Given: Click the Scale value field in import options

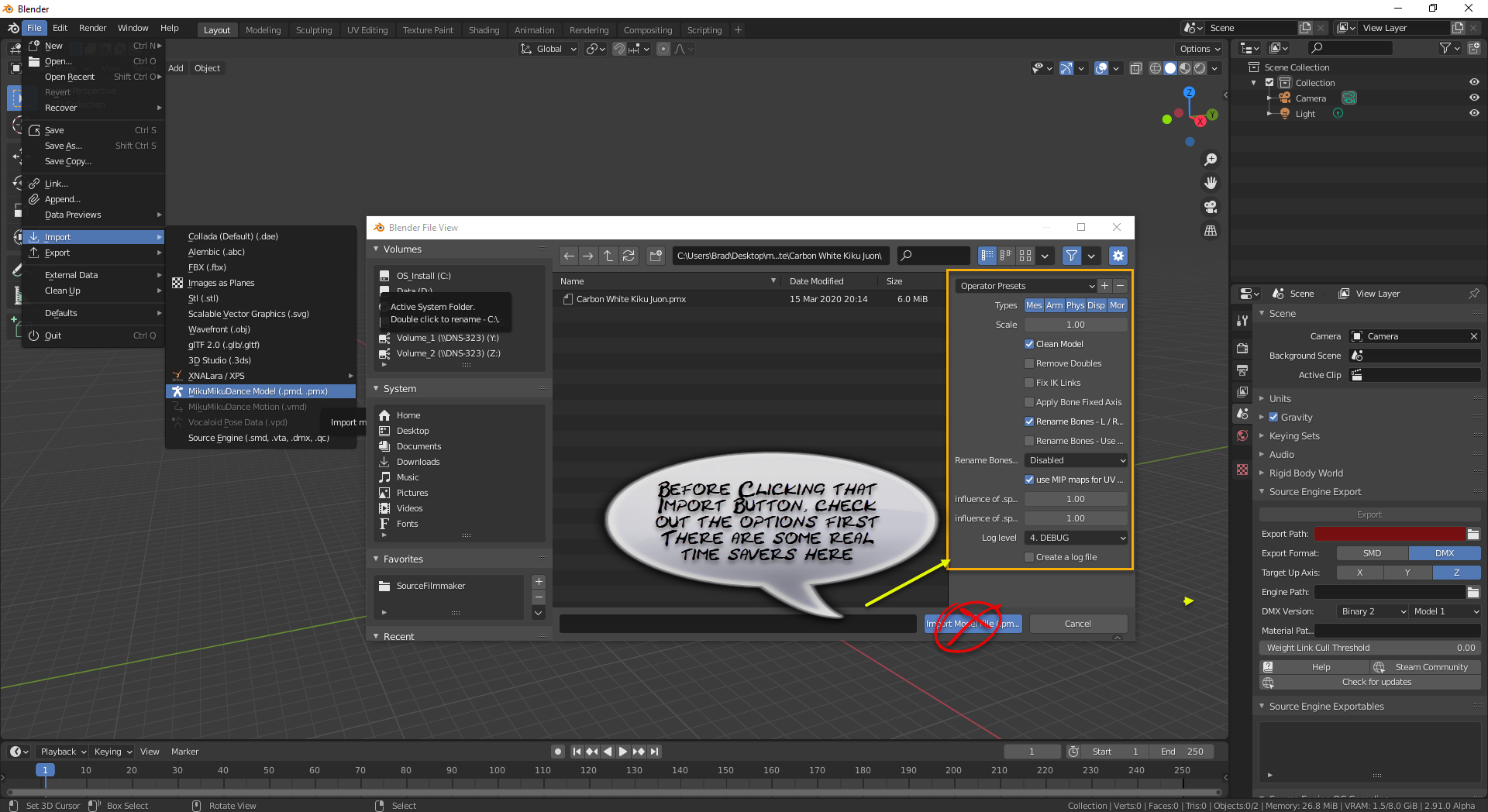Looking at the screenshot, I should 1076,325.
